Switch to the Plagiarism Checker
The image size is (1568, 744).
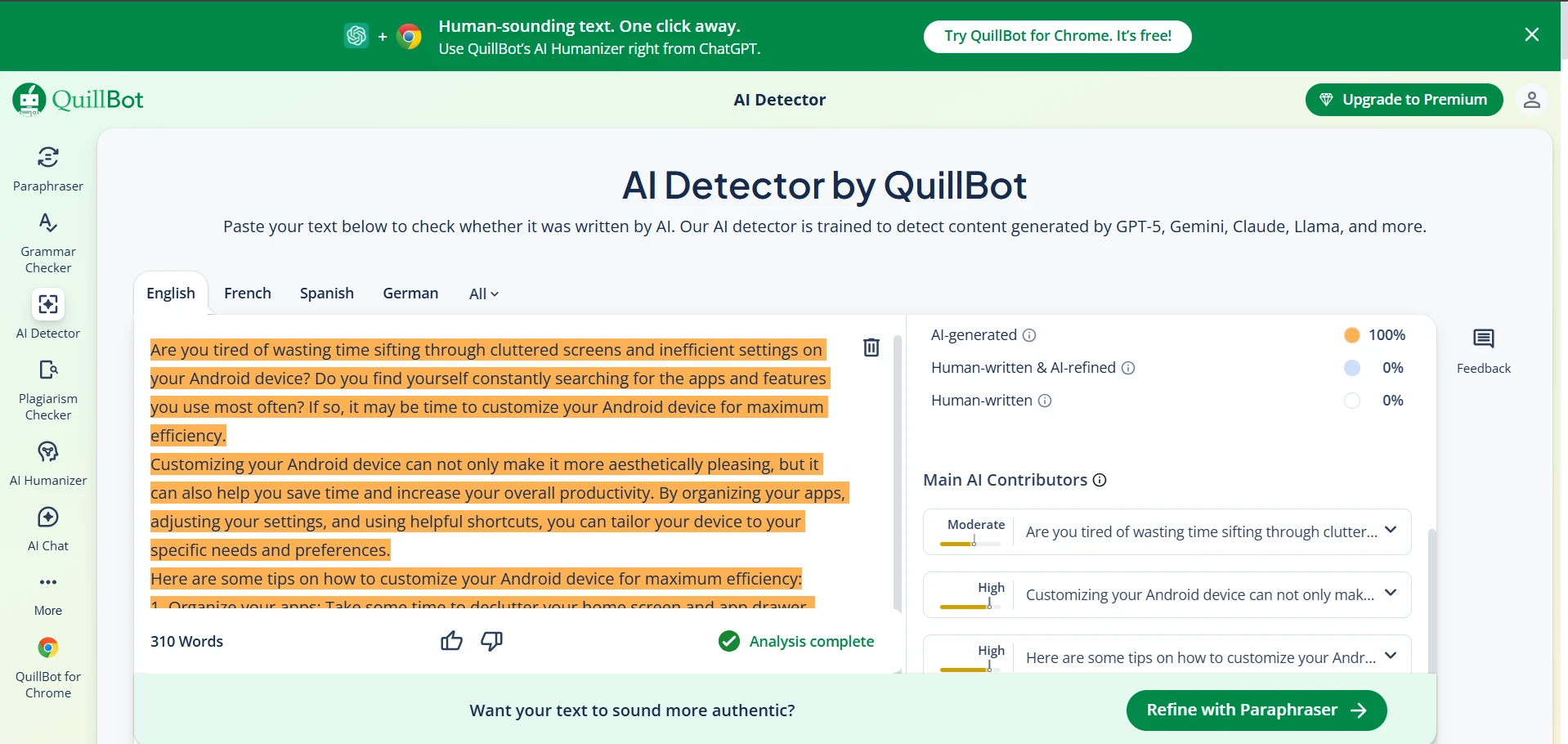tap(47, 390)
